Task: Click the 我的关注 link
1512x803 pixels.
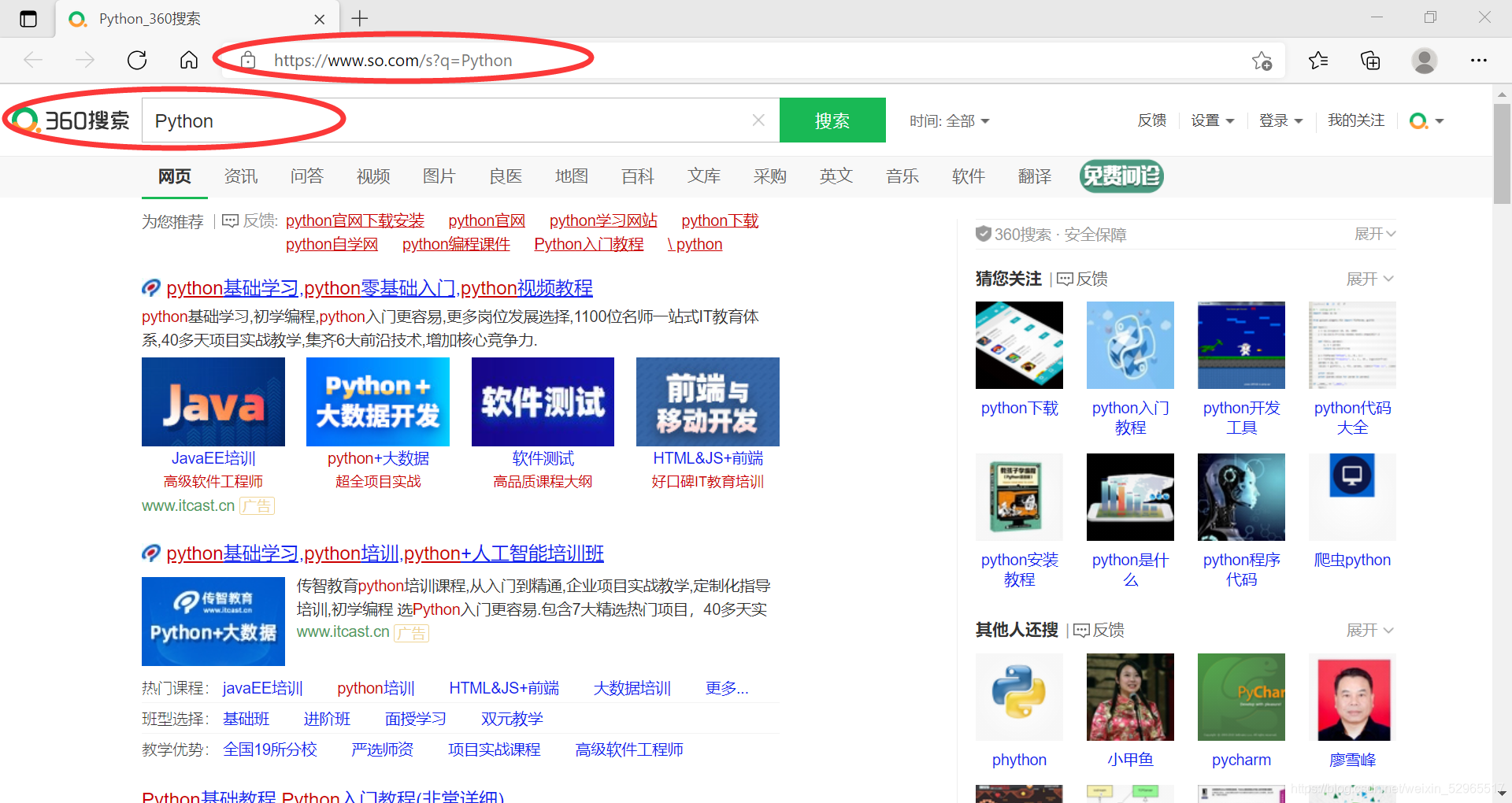Action: pyautogui.click(x=1356, y=120)
